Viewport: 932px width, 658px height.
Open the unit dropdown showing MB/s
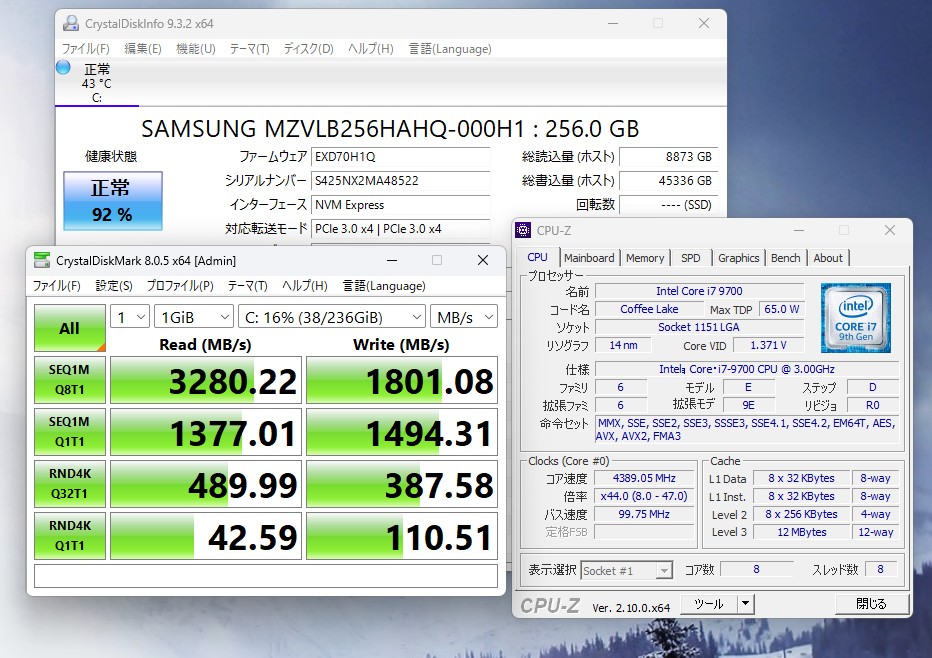click(464, 317)
